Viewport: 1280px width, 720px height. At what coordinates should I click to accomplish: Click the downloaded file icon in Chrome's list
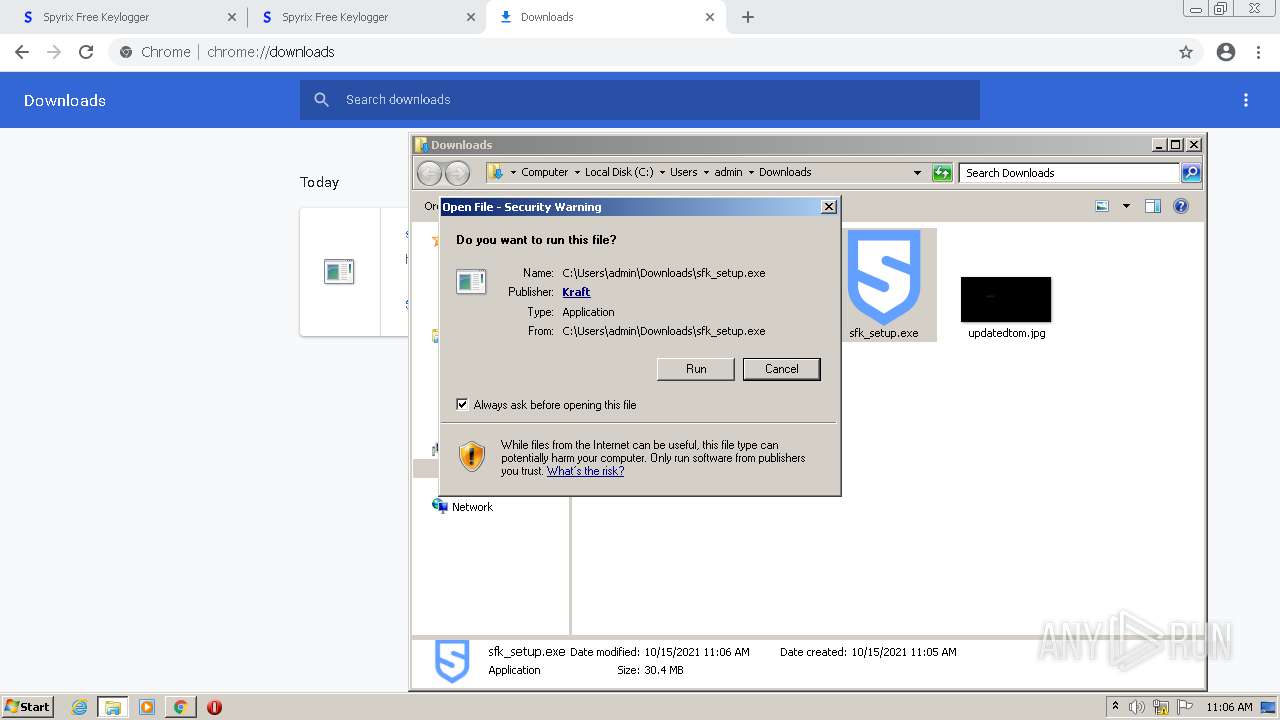pos(339,271)
